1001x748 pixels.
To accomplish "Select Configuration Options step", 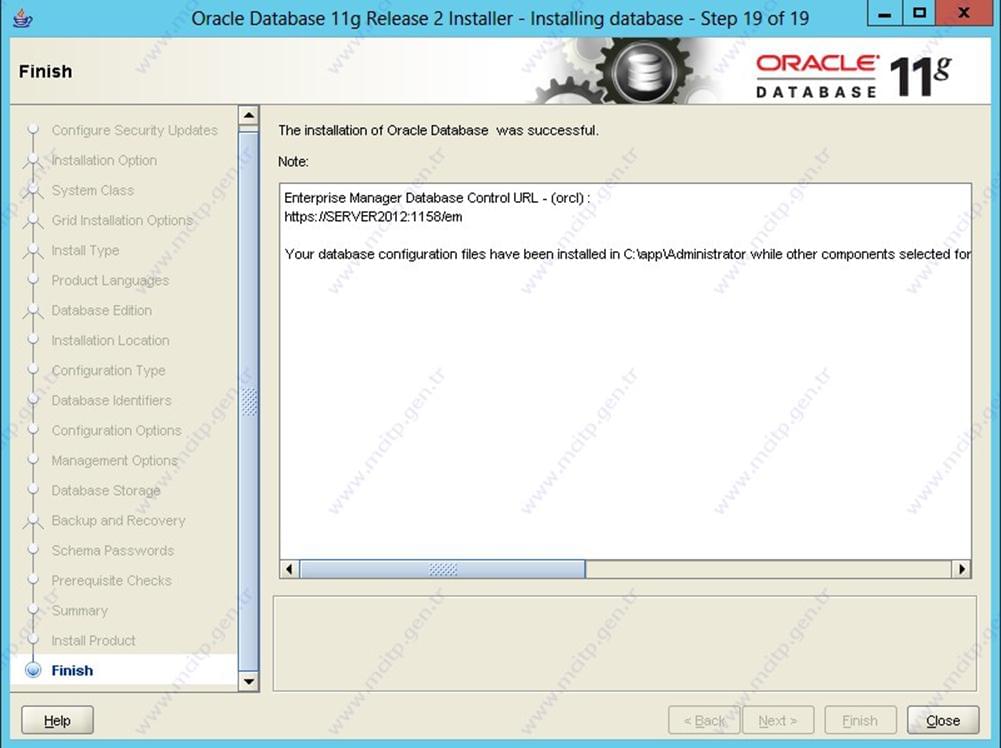I will click(x=116, y=430).
